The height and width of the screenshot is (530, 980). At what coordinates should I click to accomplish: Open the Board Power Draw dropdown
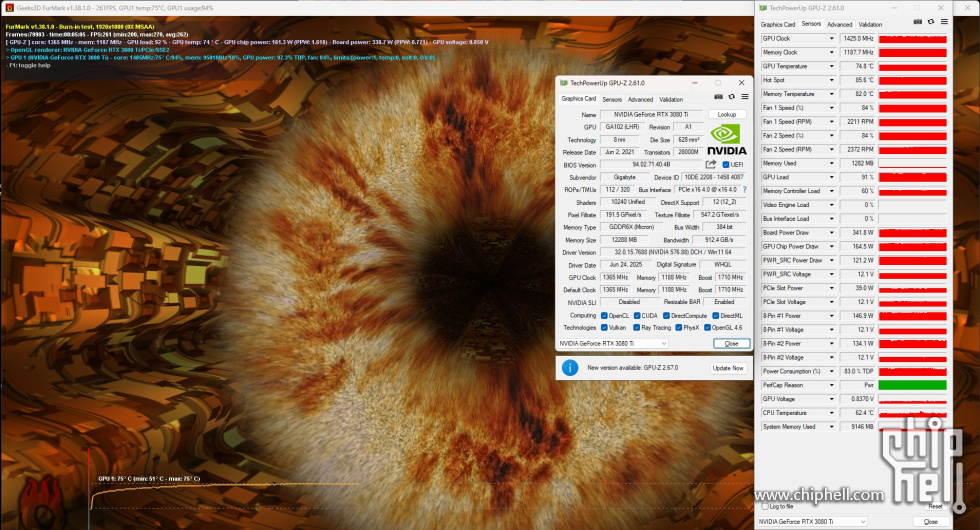[x=831, y=232]
